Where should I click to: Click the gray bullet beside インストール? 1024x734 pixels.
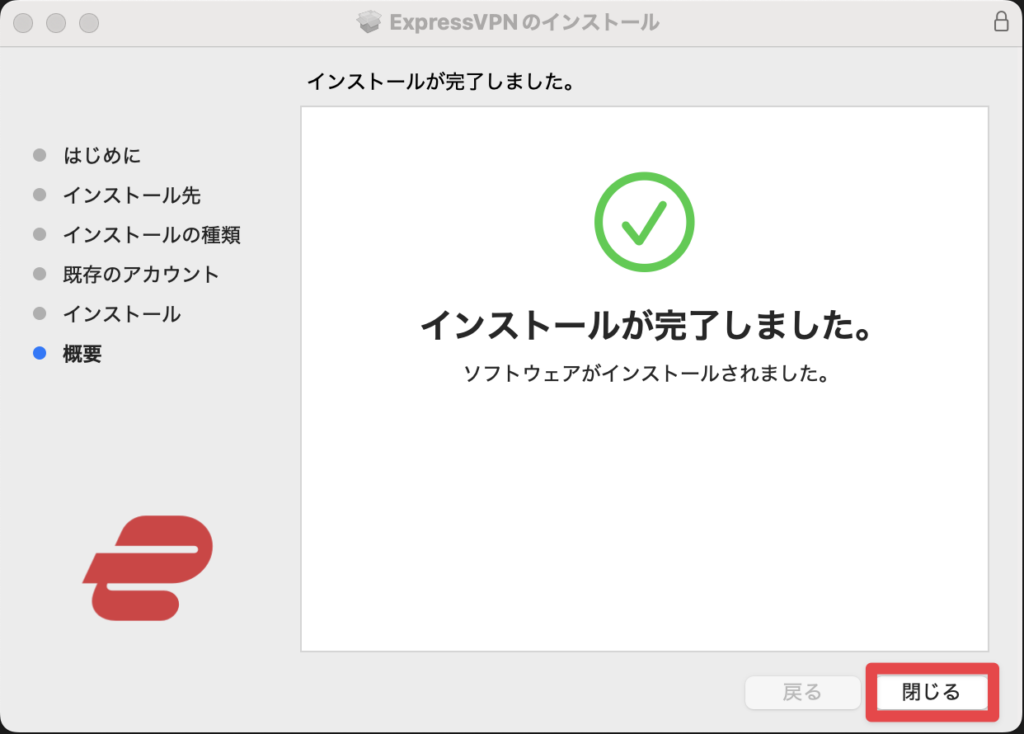(38, 314)
